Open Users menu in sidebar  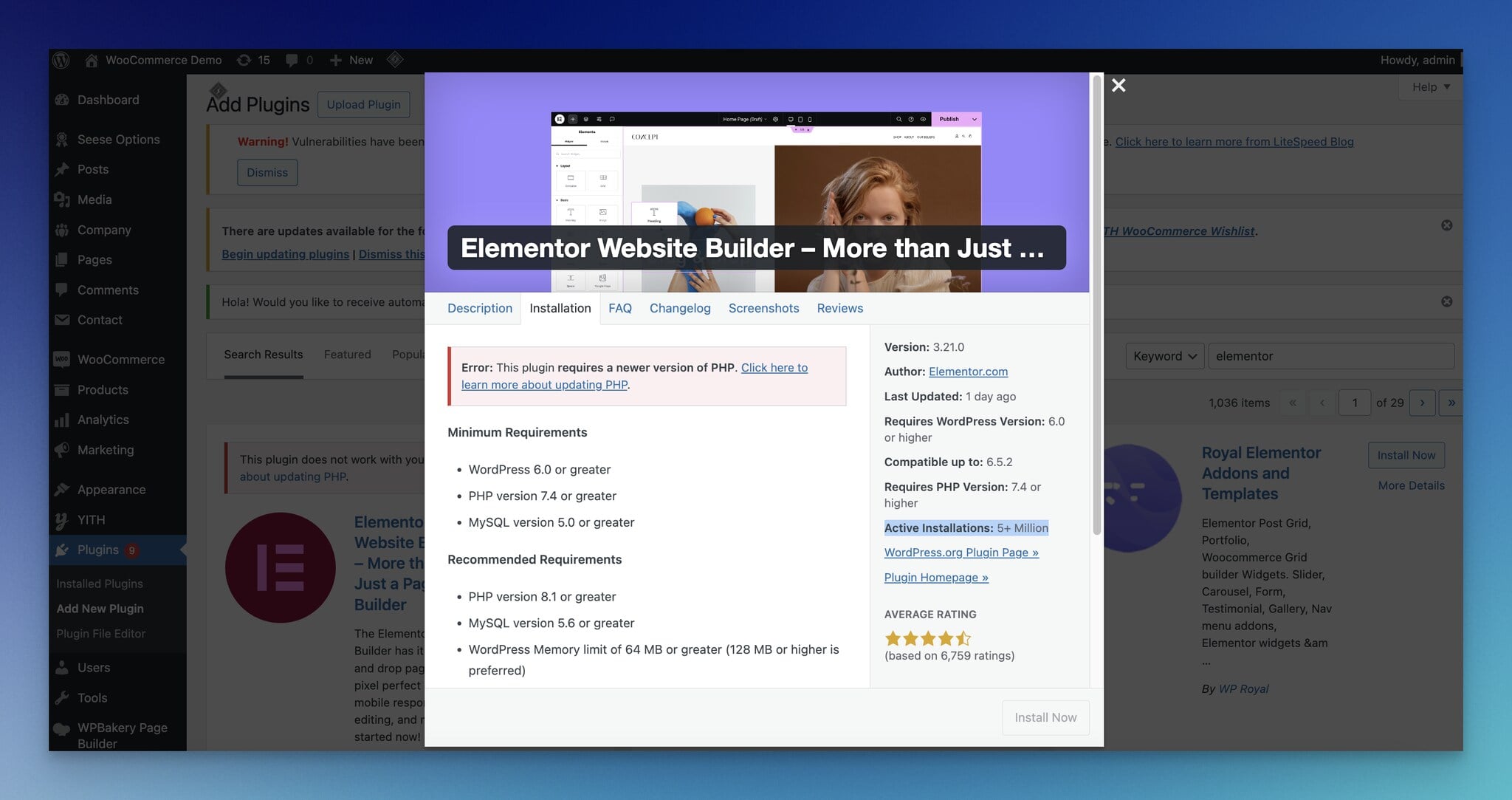point(94,668)
